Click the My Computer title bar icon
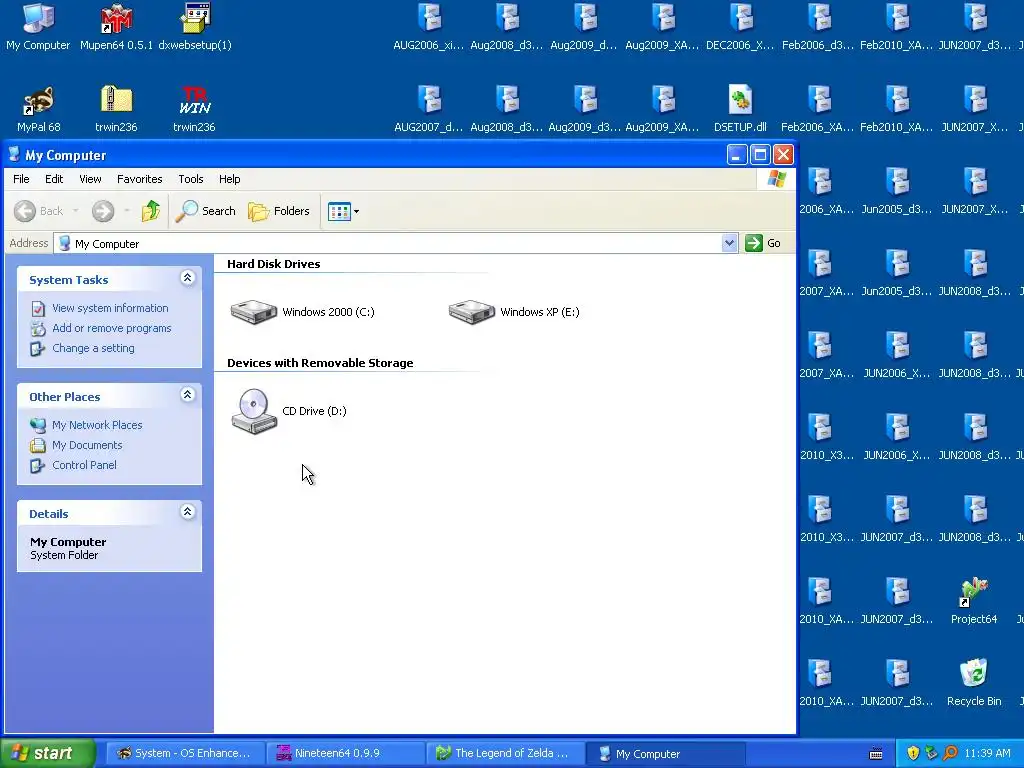The image size is (1024, 768). pos(14,155)
